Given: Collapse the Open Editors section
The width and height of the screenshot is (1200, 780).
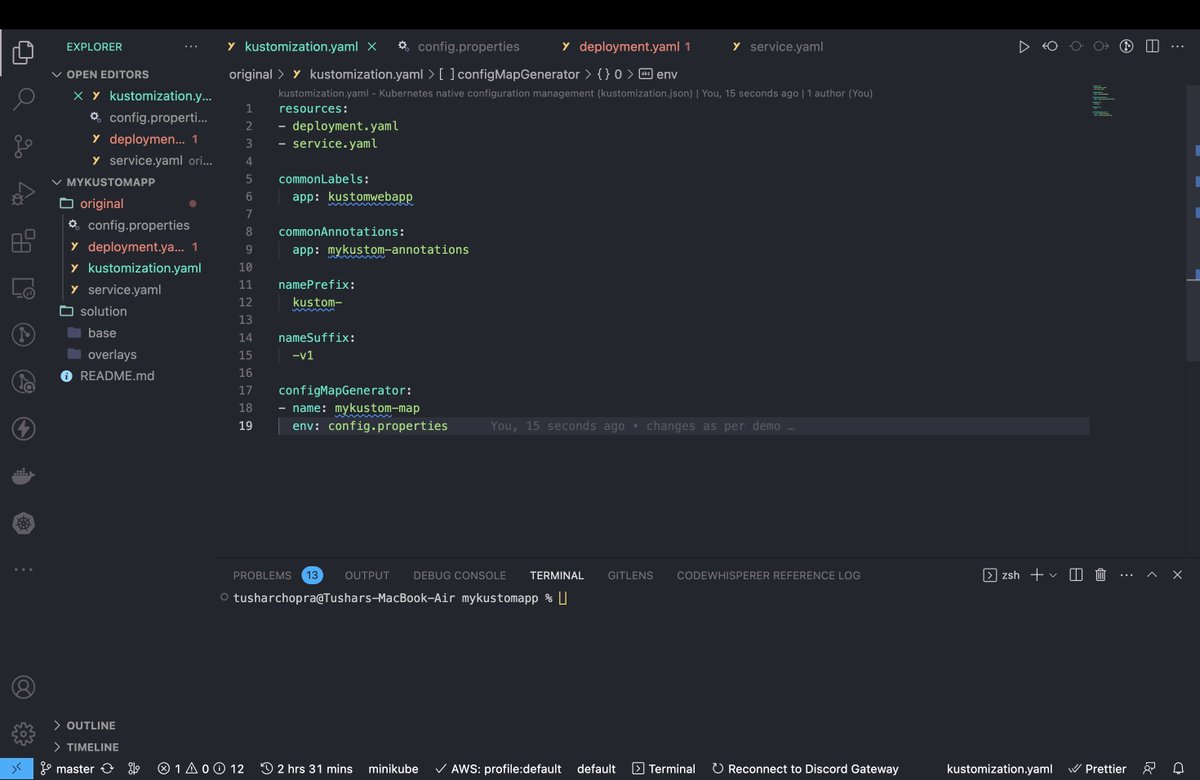Looking at the screenshot, I should pyautogui.click(x=107, y=74).
